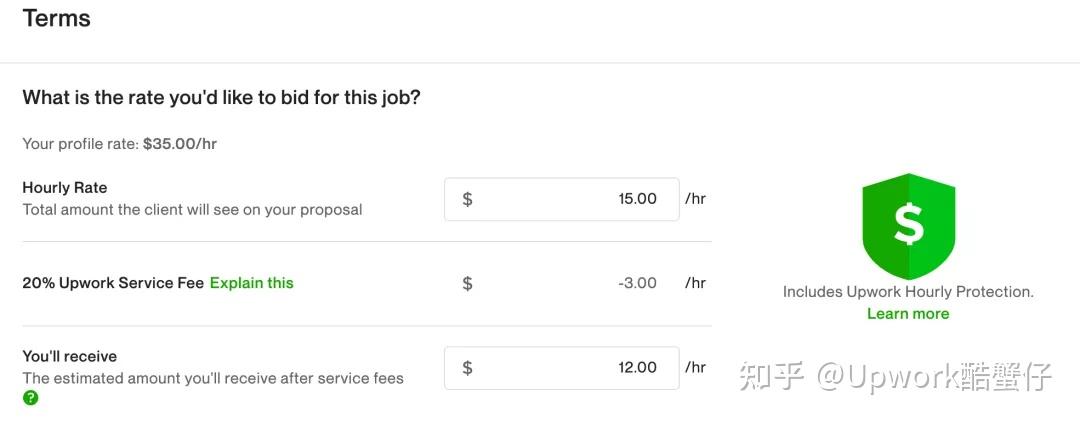Click the 'You'll receive' field label
Screen dimensions: 1080x424
pos(69,357)
